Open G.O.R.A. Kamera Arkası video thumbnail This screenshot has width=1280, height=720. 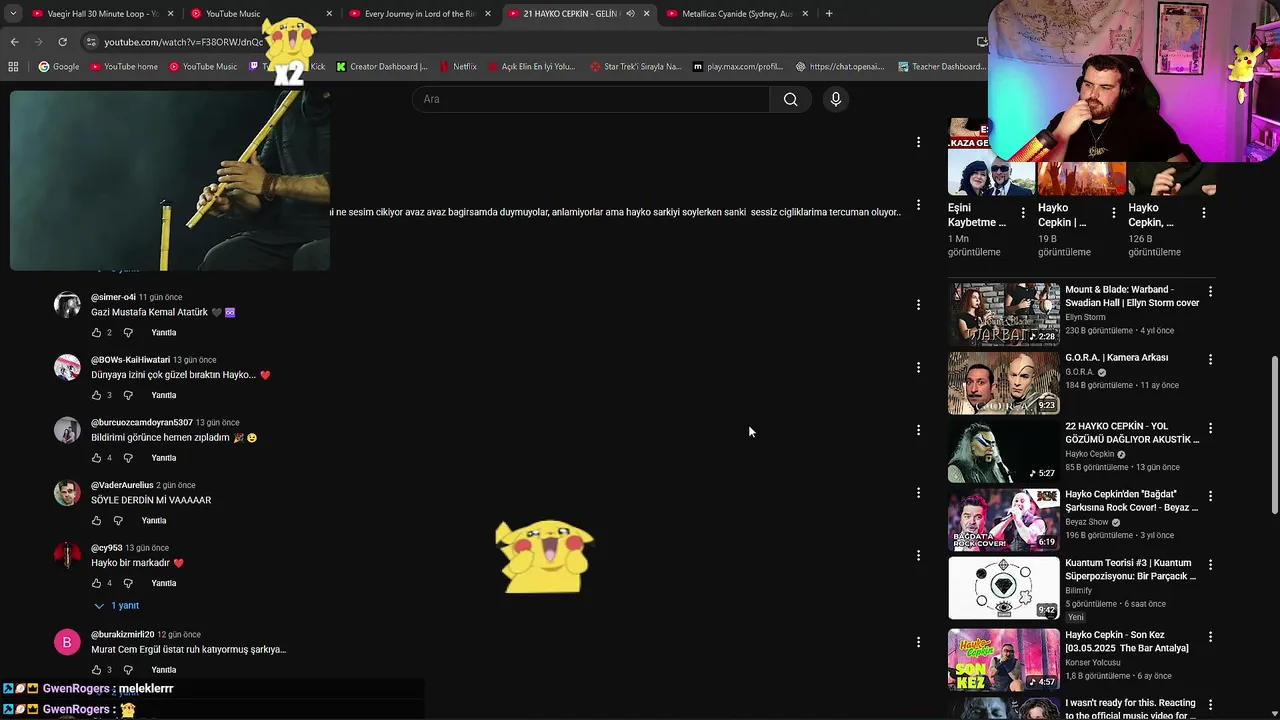click(x=1003, y=383)
